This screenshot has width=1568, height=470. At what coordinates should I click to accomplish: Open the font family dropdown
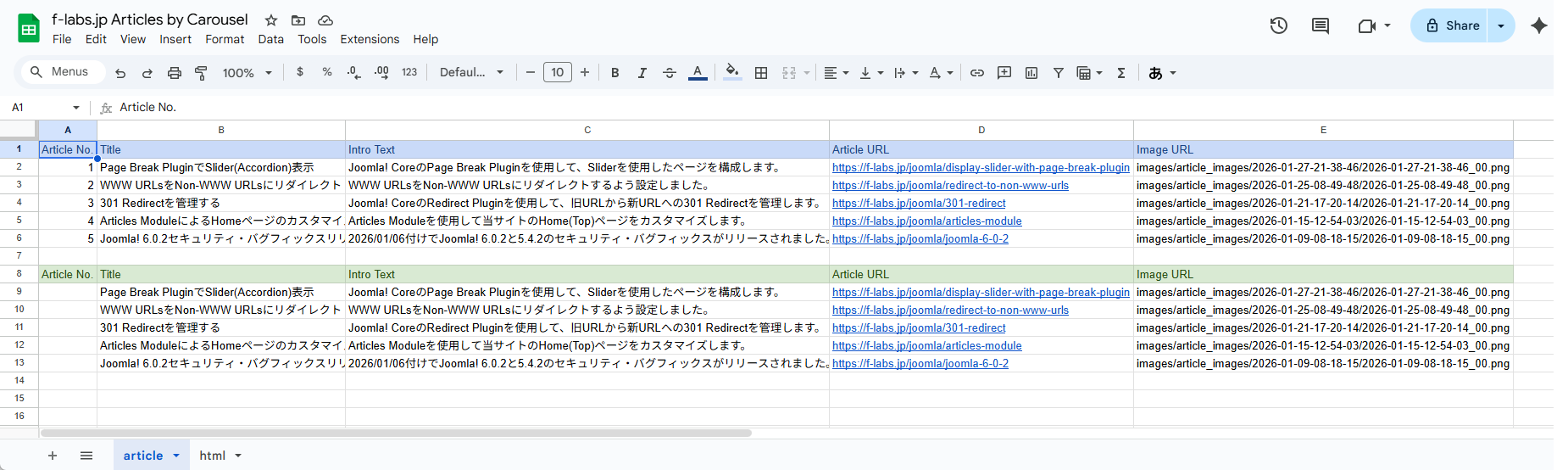pyautogui.click(x=471, y=73)
